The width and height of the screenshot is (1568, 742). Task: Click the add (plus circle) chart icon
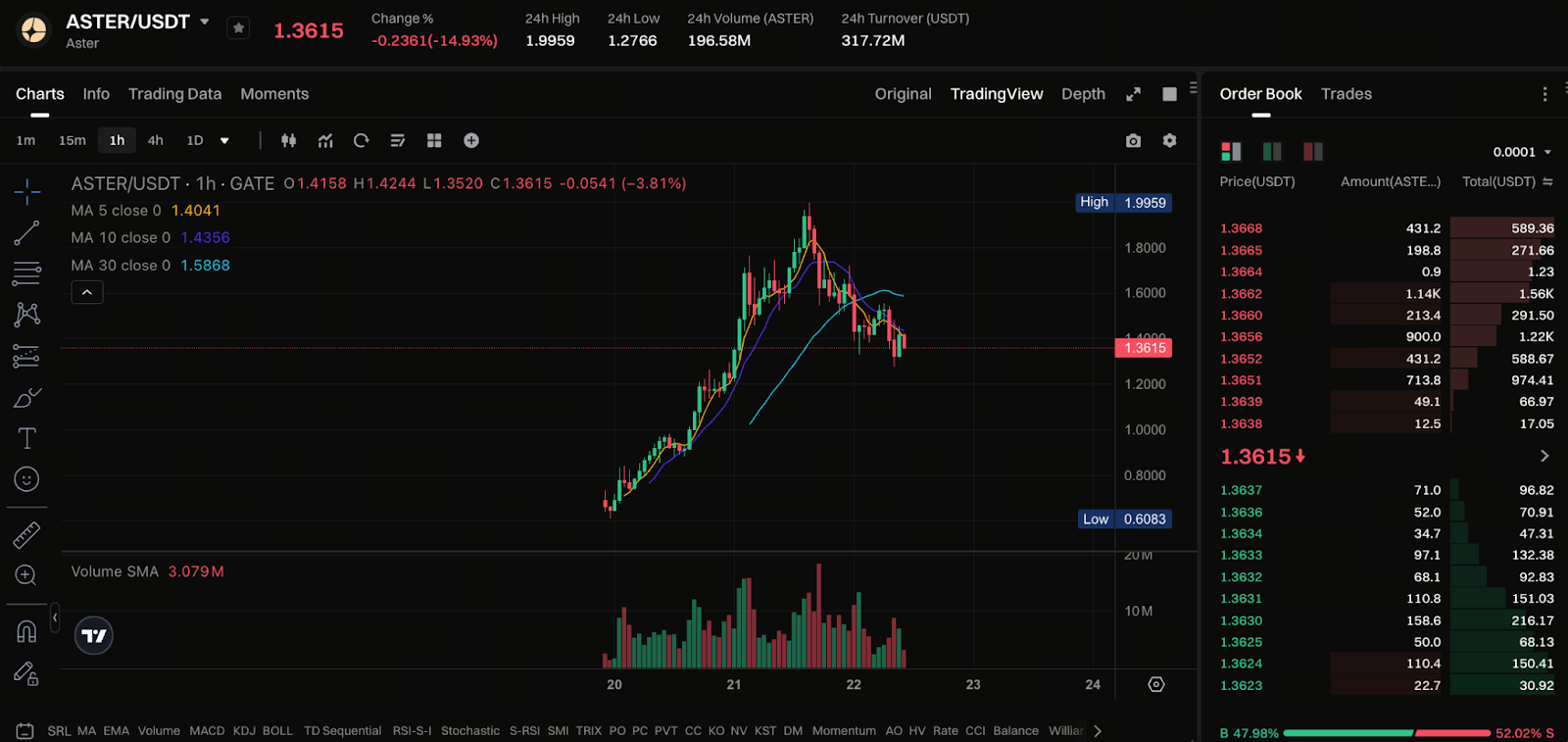click(x=471, y=140)
